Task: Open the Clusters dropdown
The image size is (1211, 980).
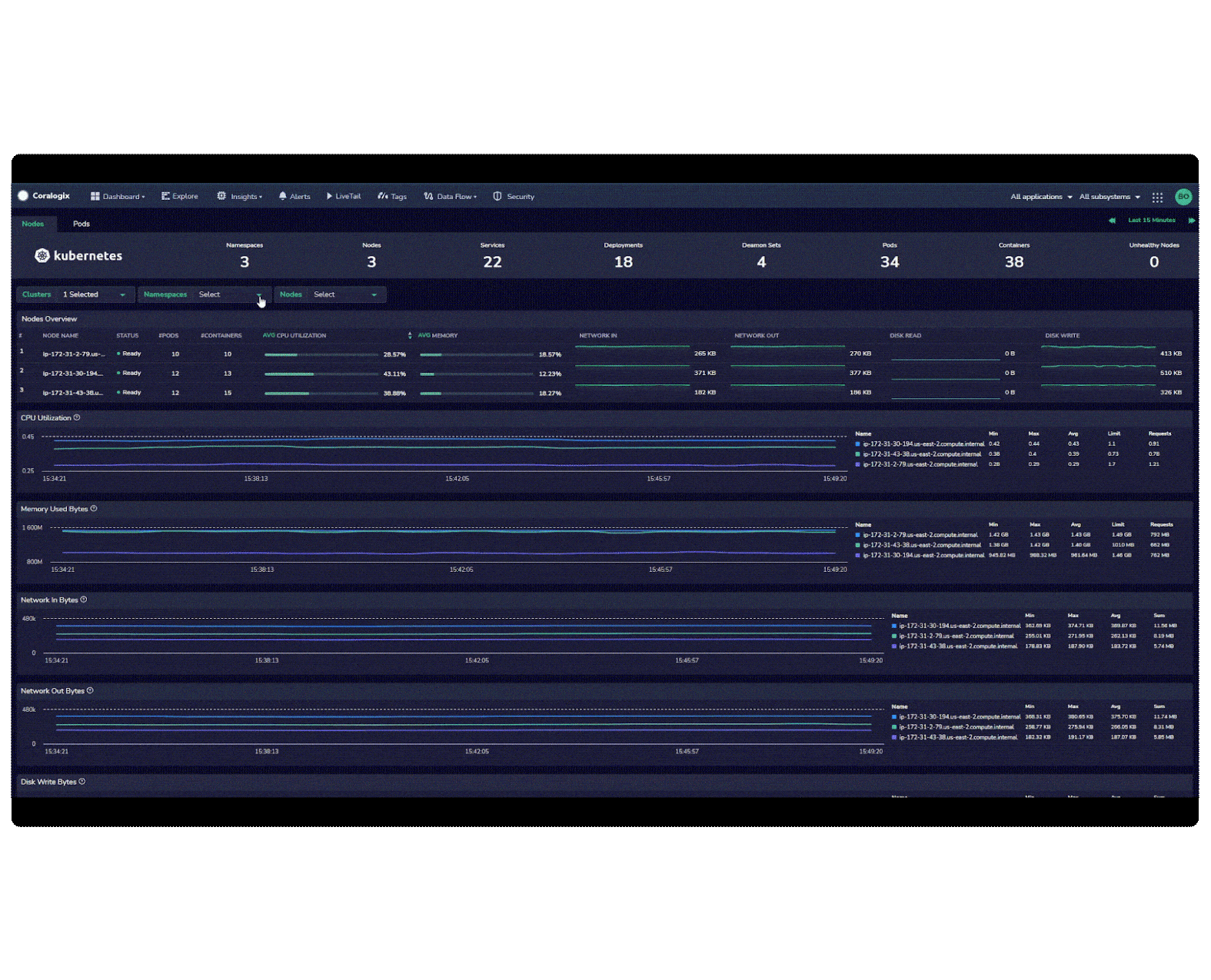Action: 76,294
